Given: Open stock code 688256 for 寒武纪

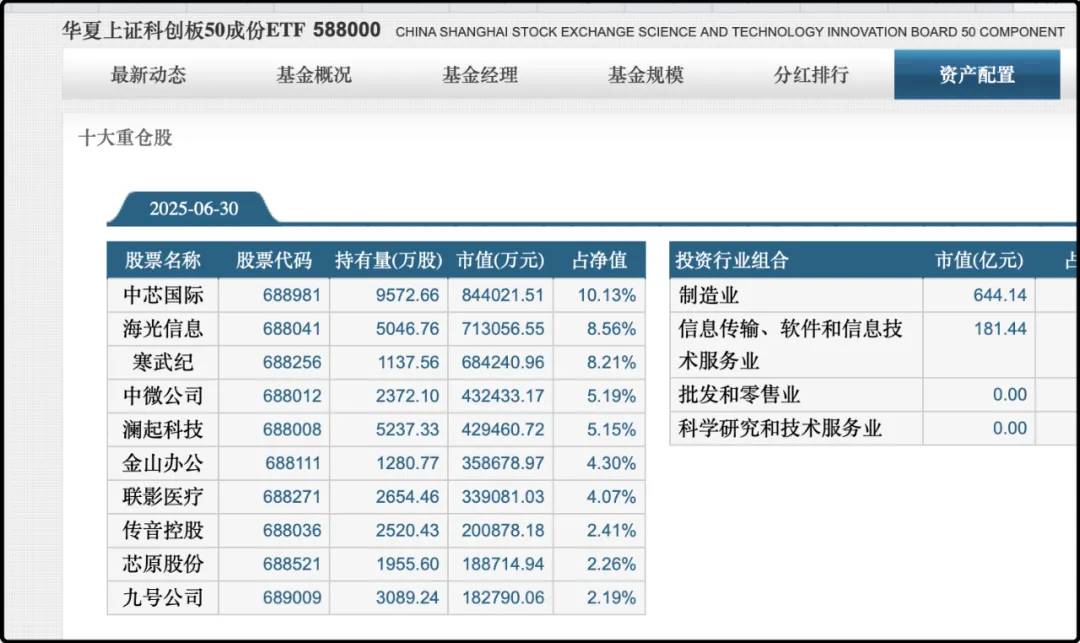Looking at the screenshot, I should pos(292,362).
